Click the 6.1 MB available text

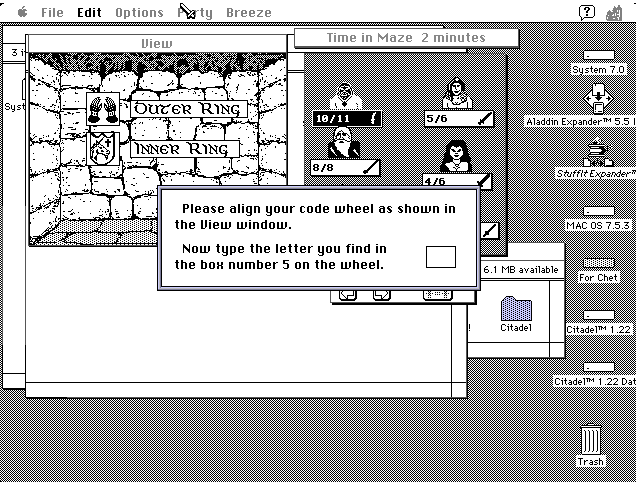tap(521, 270)
